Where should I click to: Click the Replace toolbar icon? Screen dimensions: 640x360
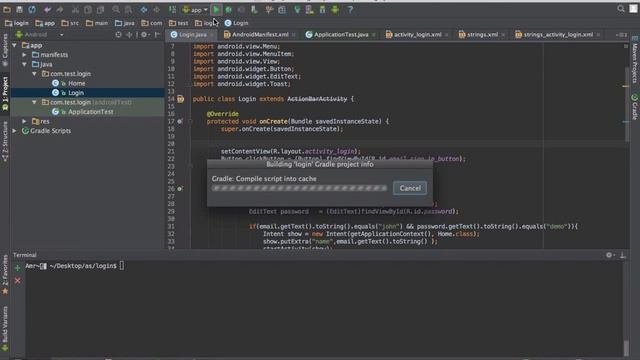point(128,9)
